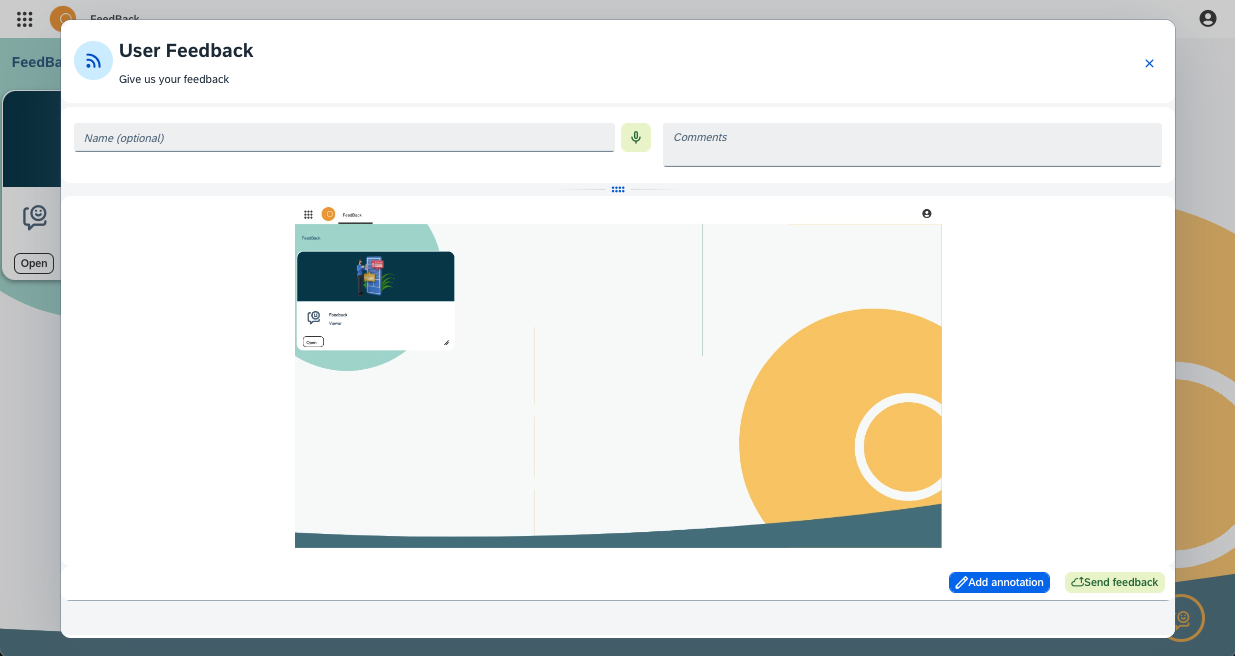Click the panel splitter grip handle
This screenshot has width=1235, height=656.
click(x=618, y=189)
